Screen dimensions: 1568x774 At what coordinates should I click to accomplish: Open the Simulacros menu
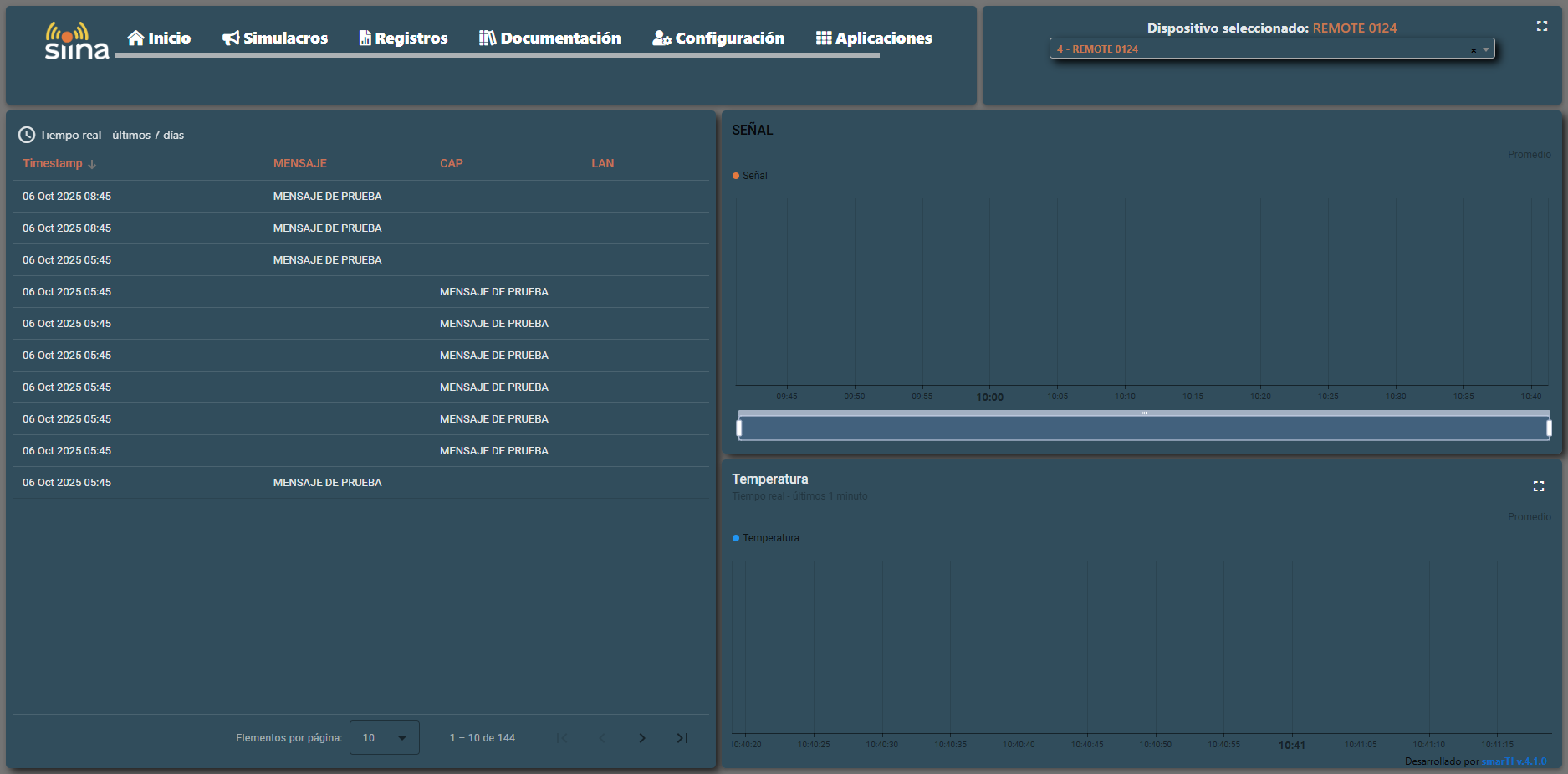click(x=275, y=38)
